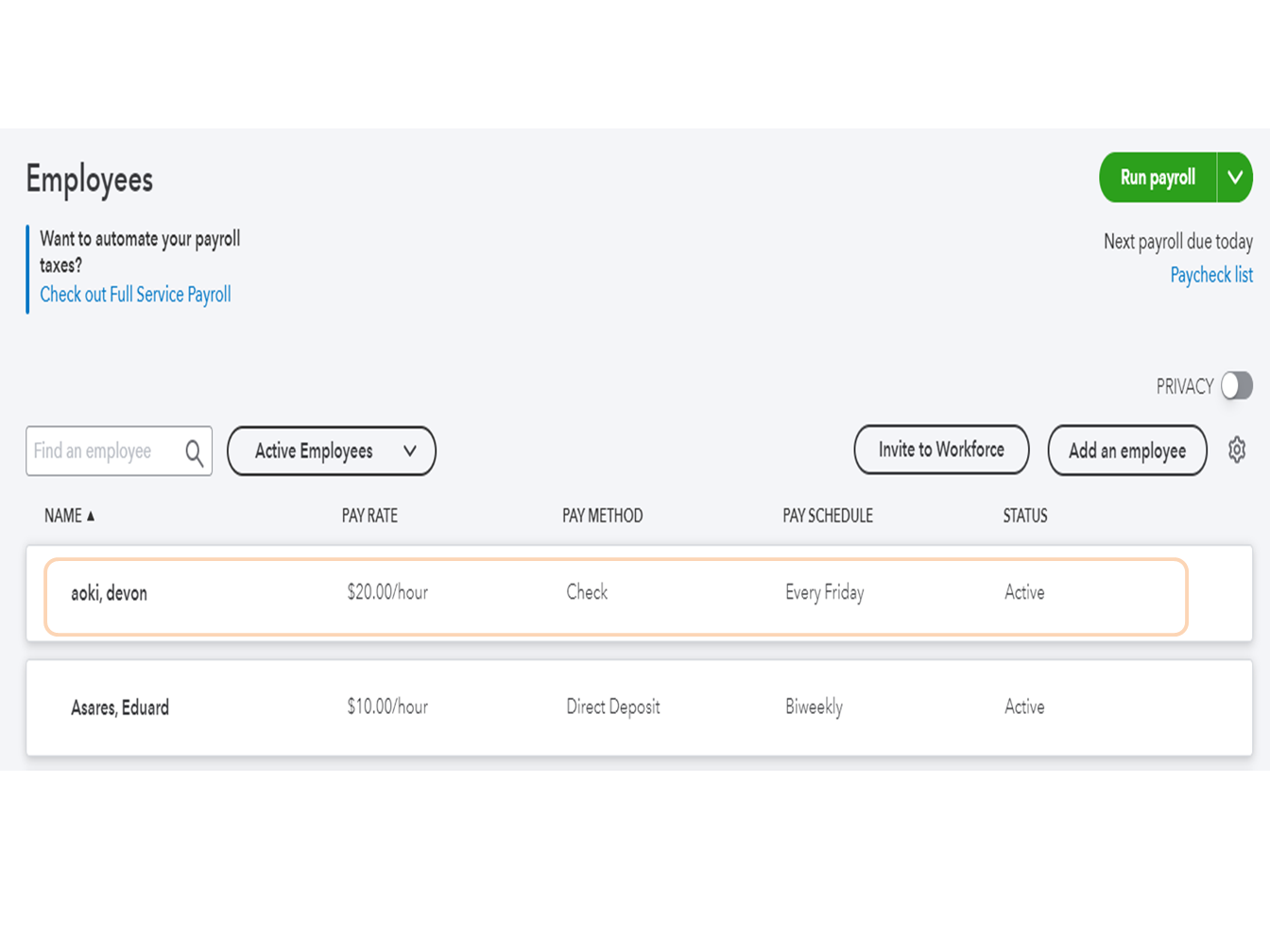Image resolution: width=1270 pixels, height=952 pixels.
Task: Open the Paycheck list link
Action: tap(1210, 276)
